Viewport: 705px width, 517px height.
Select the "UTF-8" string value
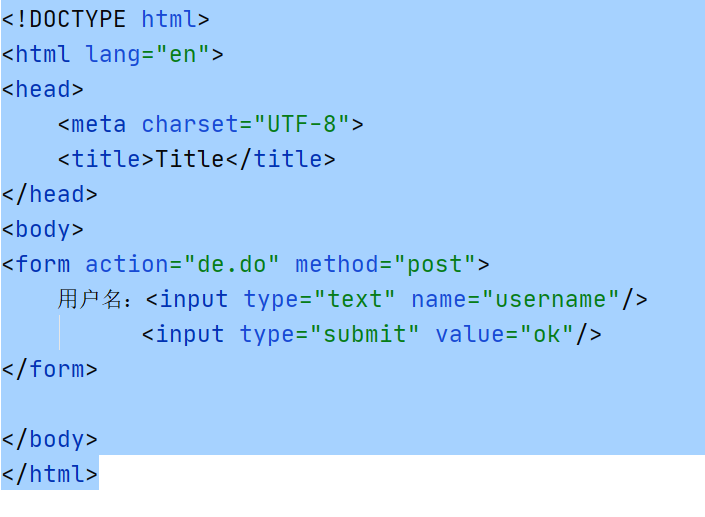point(301,125)
